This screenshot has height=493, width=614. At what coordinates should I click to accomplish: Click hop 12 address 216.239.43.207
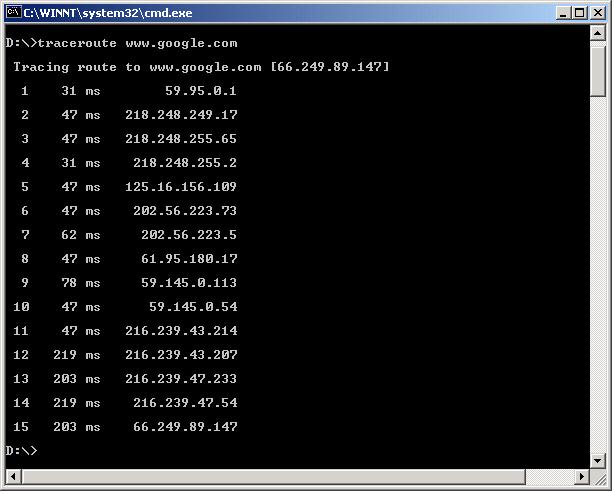pyautogui.click(x=181, y=355)
